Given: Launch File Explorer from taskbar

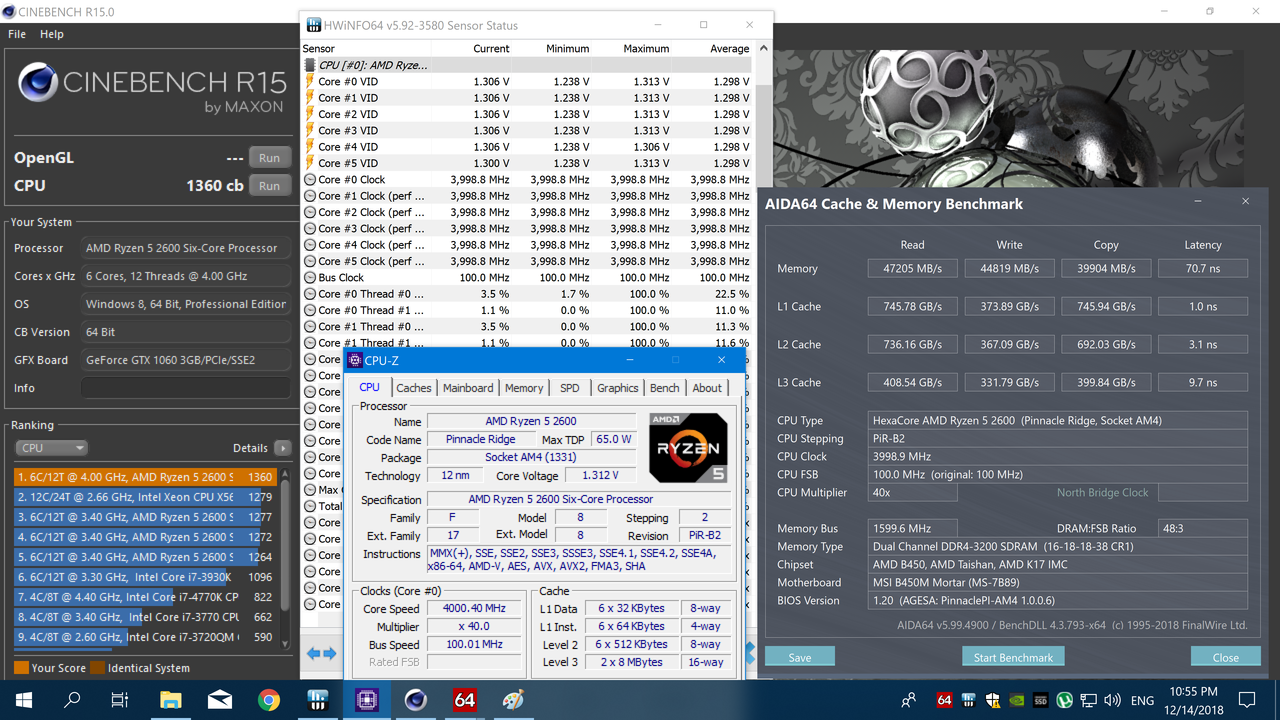Looking at the screenshot, I should (x=170, y=700).
